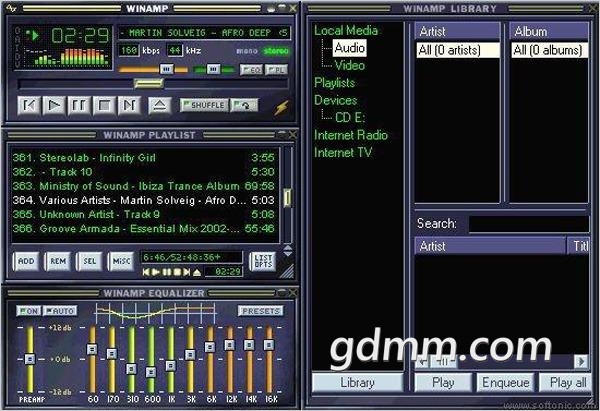600x411 pixels.
Task: Click the 02:29 time display
Action: click(80, 36)
